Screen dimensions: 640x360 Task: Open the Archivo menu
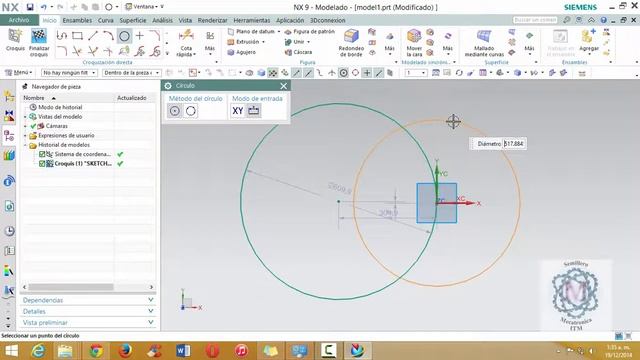point(19,20)
